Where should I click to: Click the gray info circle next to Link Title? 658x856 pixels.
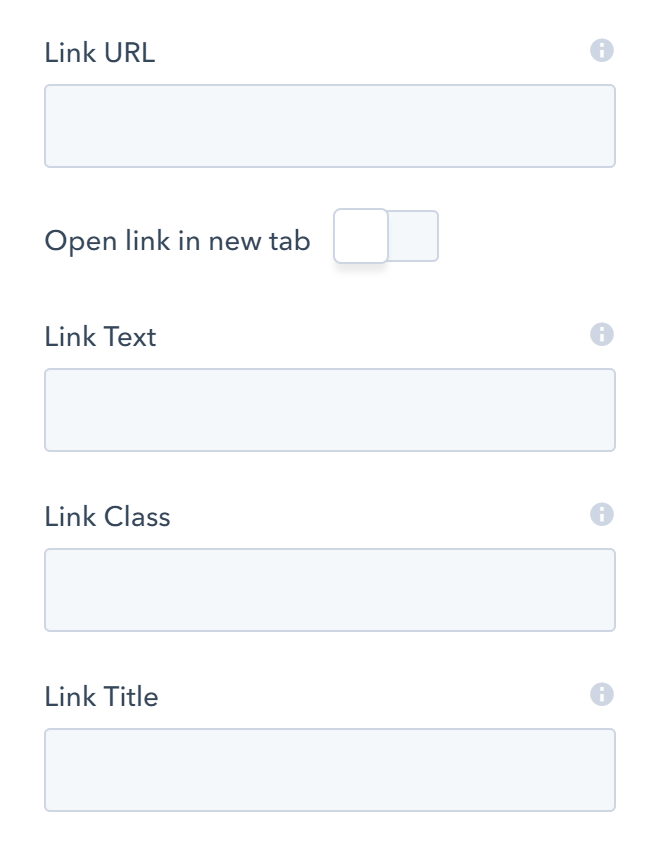[x=603, y=693]
